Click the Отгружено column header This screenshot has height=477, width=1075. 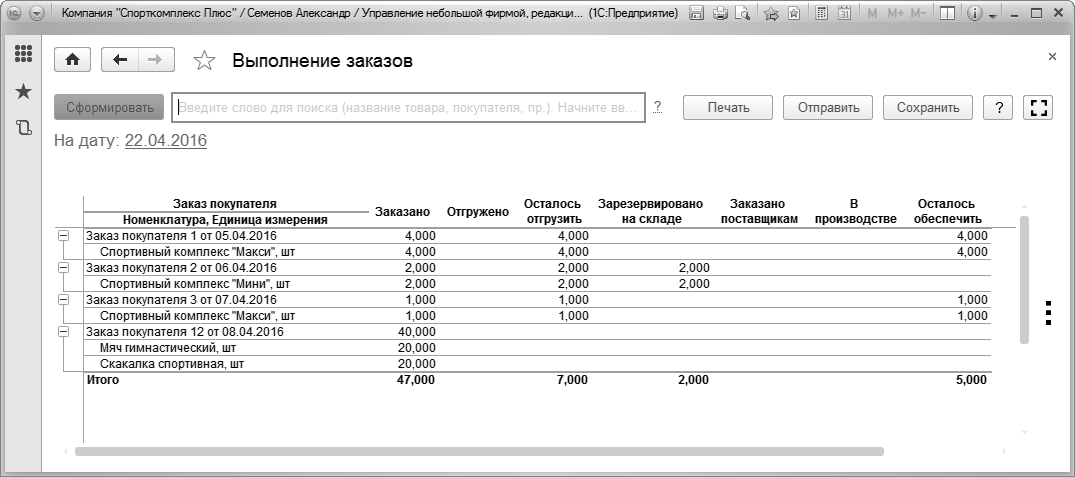pyautogui.click(x=478, y=212)
